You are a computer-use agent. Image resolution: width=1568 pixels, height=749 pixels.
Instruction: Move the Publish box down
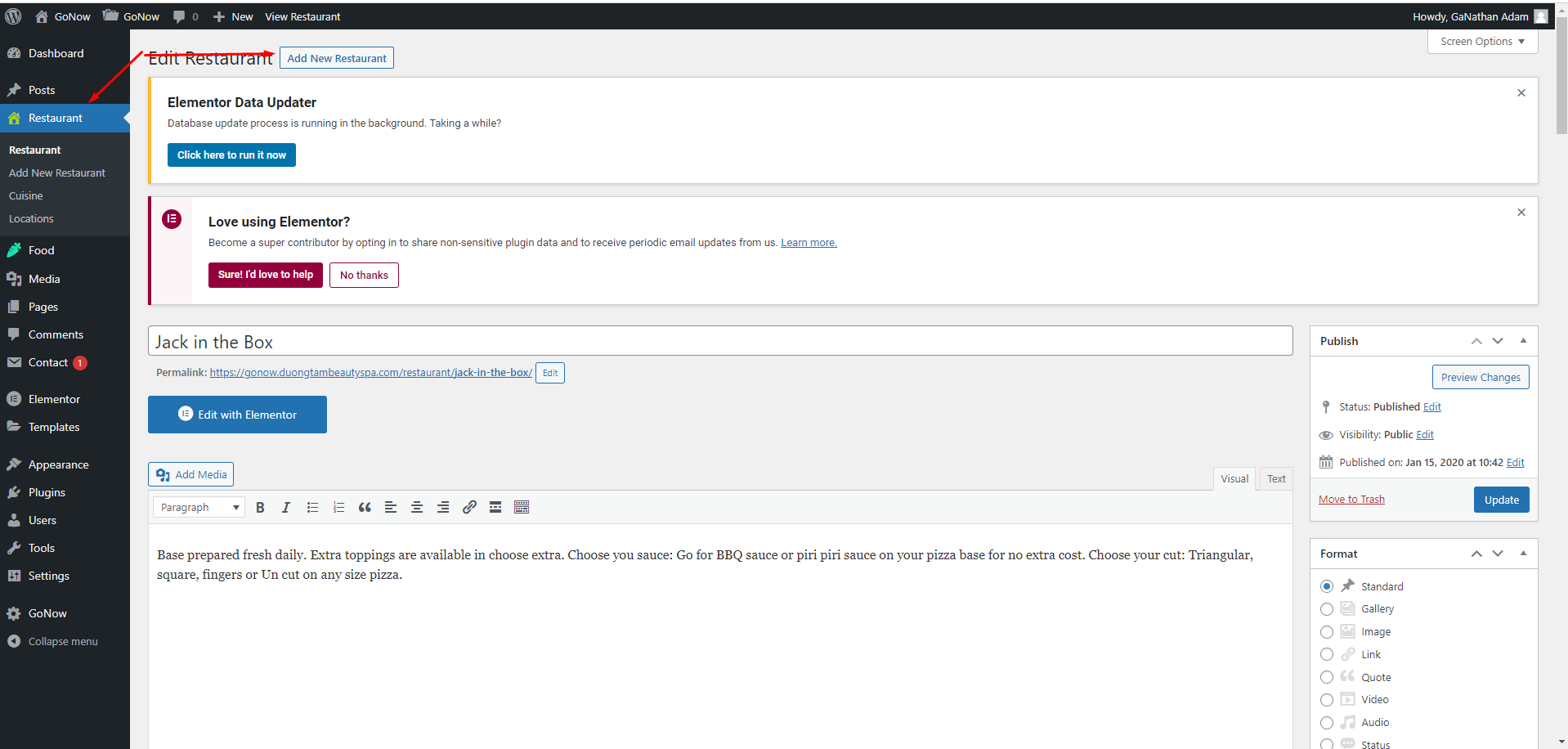(x=1498, y=341)
